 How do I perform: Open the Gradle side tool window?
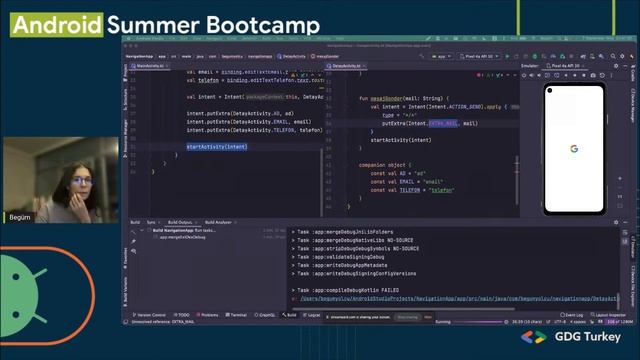click(633, 73)
